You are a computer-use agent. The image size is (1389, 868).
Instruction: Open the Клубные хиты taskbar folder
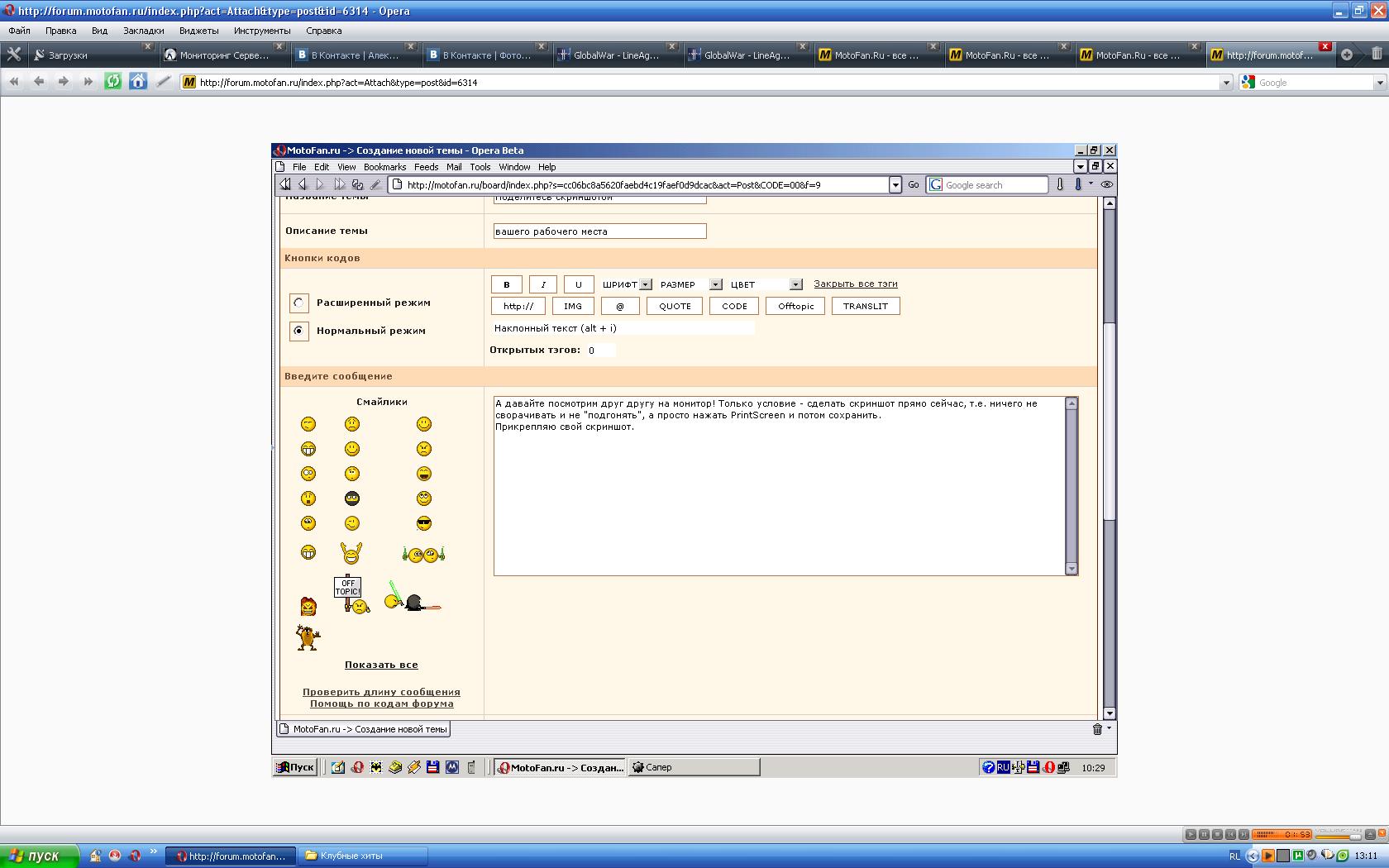pyautogui.click(x=363, y=856)
